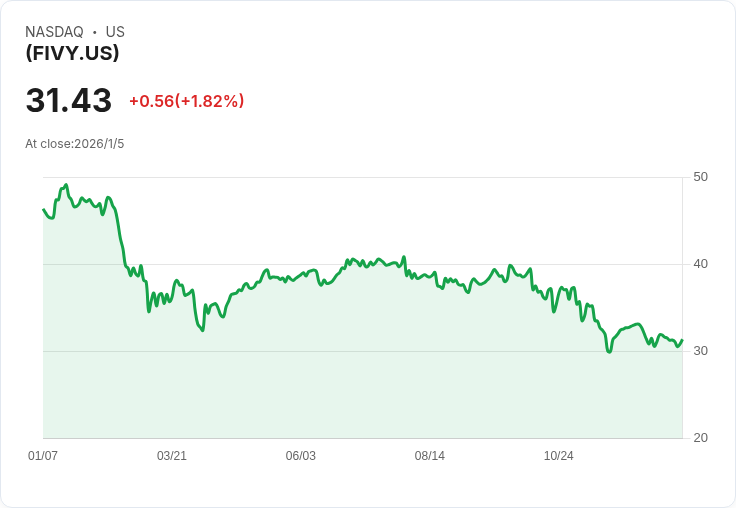Select the 10/24 date on the time axis
Viewport: 736px width, 508px height.
[x=559, y=456]
